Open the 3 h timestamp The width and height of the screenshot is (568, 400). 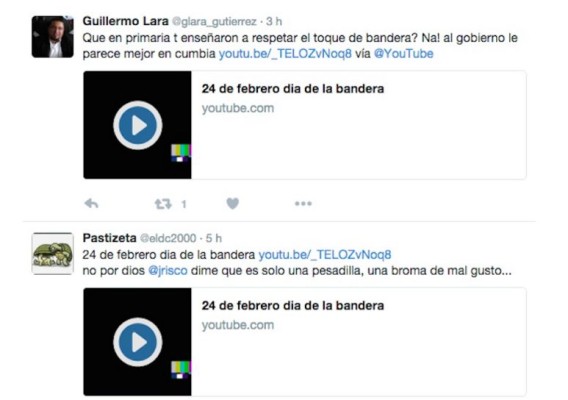274,21
